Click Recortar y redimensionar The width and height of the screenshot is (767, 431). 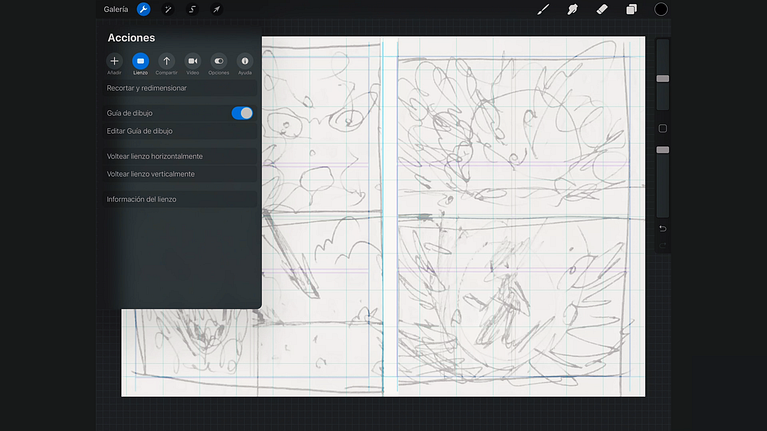tap(147, 88)
